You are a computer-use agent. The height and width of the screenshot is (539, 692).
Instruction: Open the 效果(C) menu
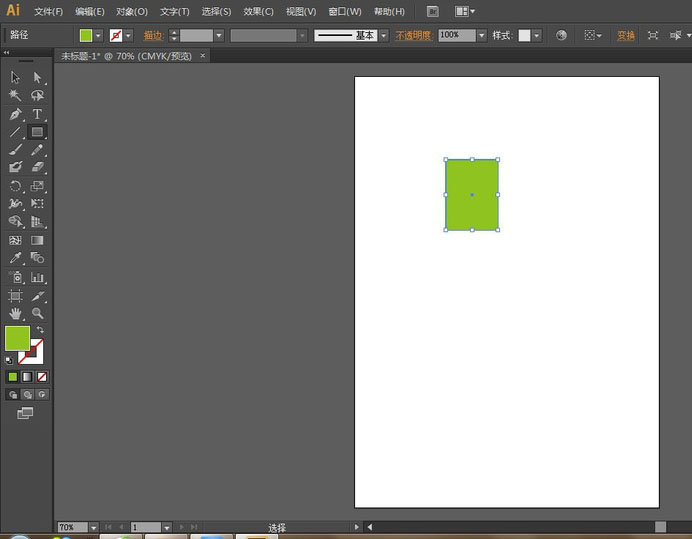[258, 11]
